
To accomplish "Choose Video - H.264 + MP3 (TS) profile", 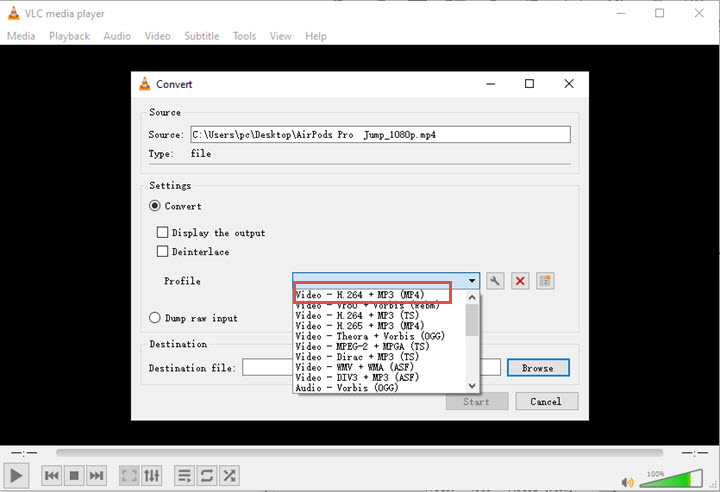I will click(x=357, y=316).
